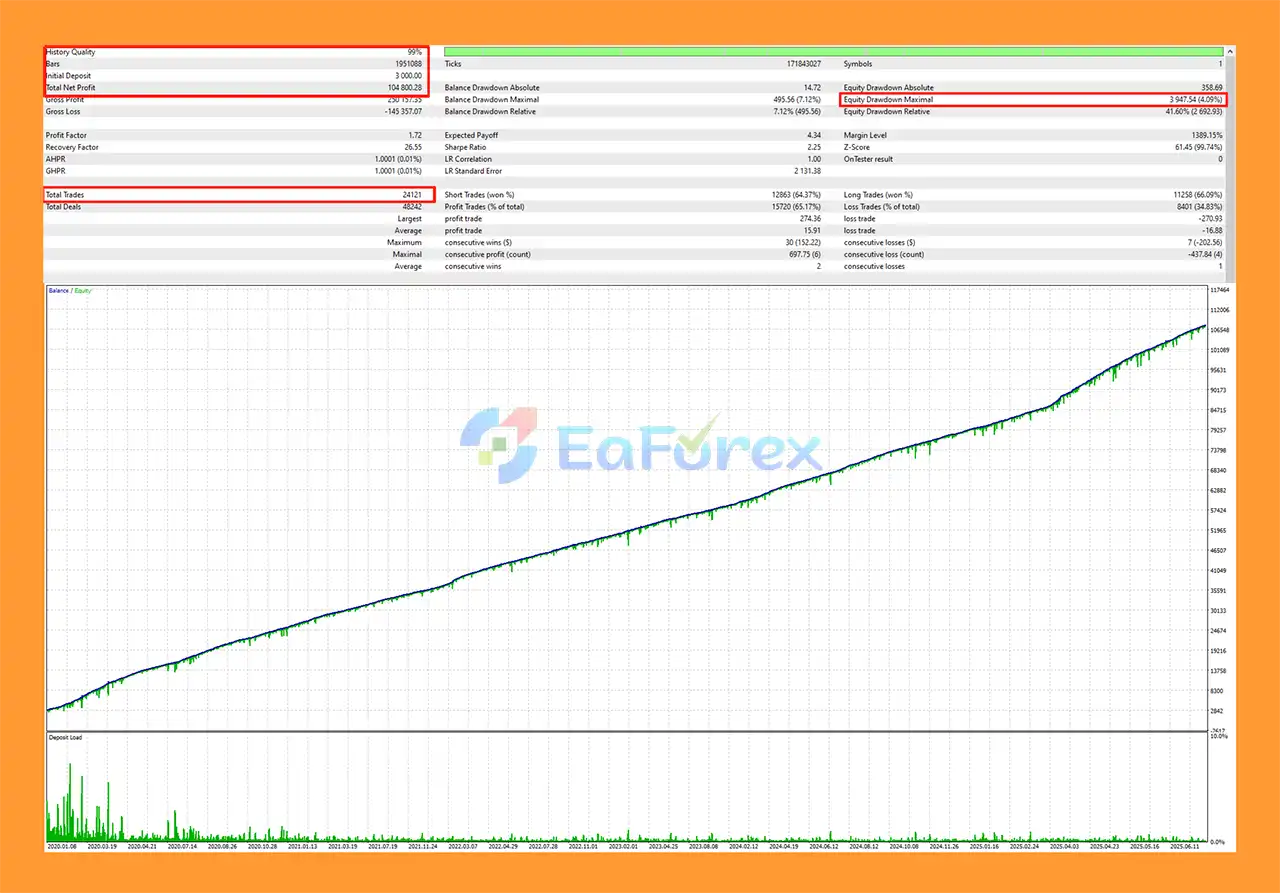Select the consecutive wins value 30 (152.22)

tap(801, 243)
